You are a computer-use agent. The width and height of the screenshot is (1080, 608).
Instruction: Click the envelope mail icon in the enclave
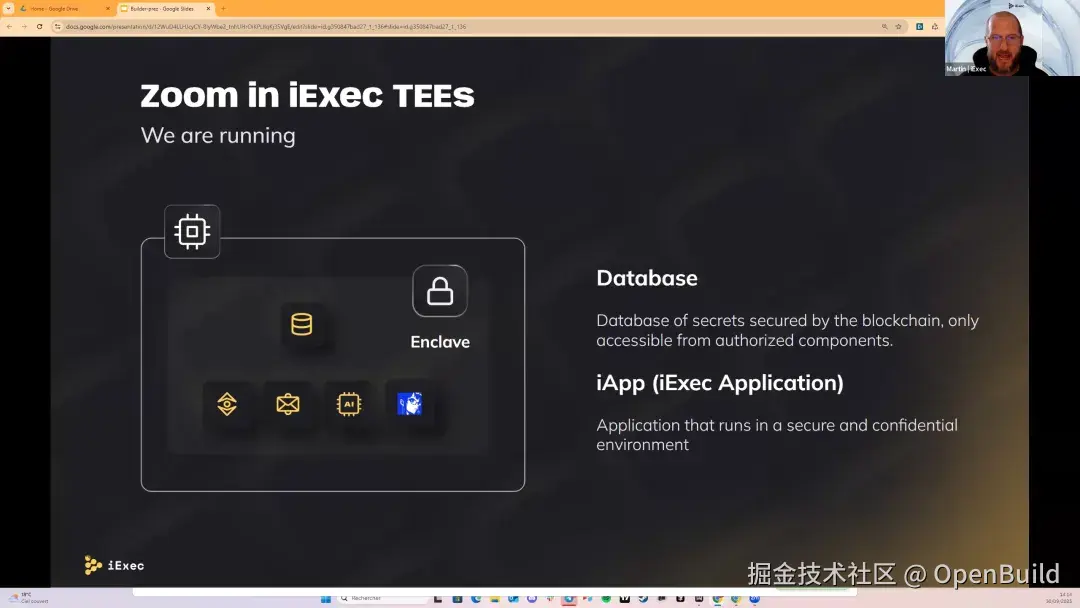[288, 404]
